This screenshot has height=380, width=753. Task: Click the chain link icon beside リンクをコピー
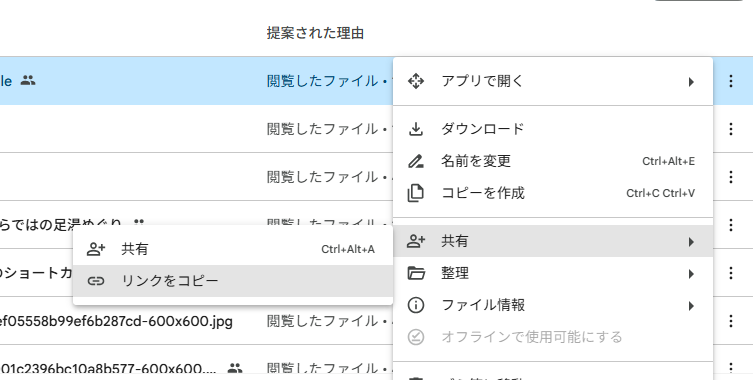[96, 281]
